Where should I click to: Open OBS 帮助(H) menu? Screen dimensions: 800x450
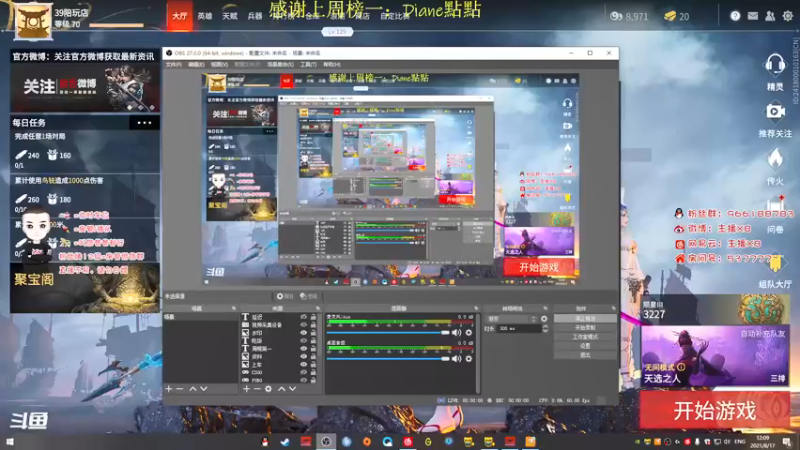(332, 65)
